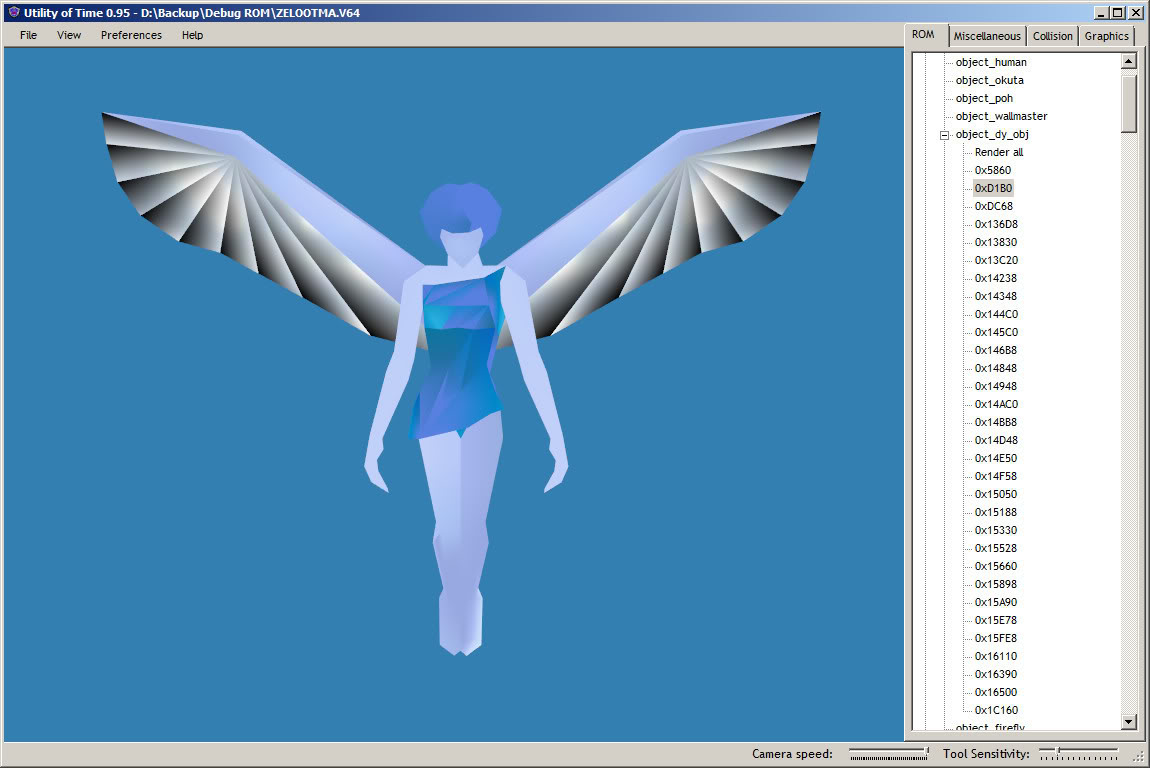Select object_human in the tree
This screenshot has height=768, width=1150.
[x=991, y=62]
